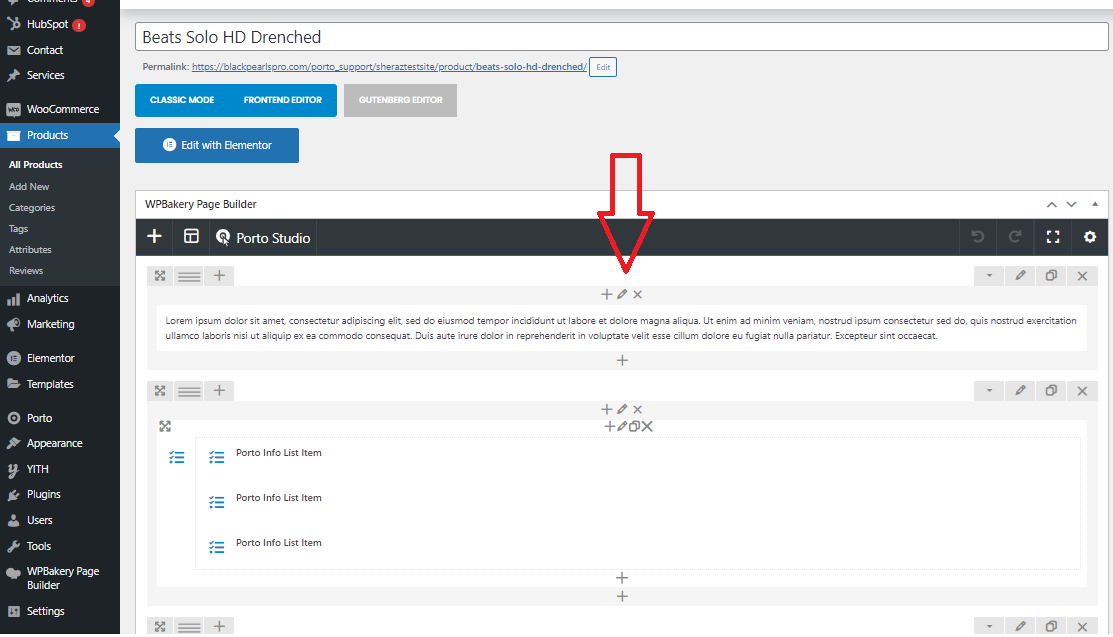
Task: Switch to Gutenberg Editor
Action: click(400, 100)
